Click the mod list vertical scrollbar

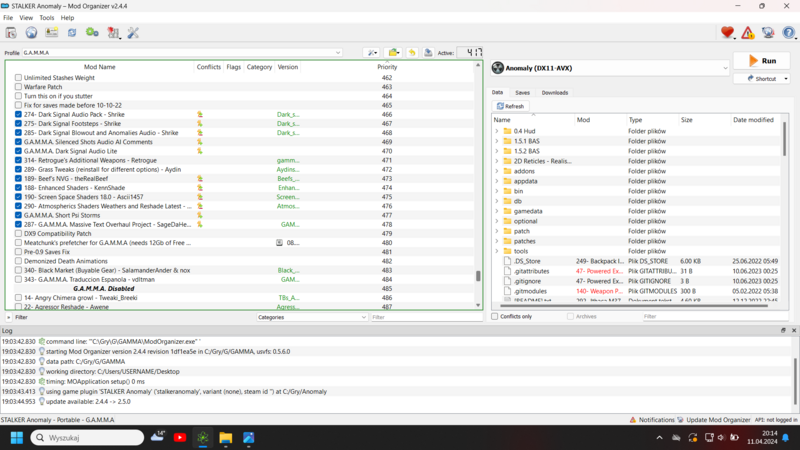pyautogui.click(x=478, y=180)
